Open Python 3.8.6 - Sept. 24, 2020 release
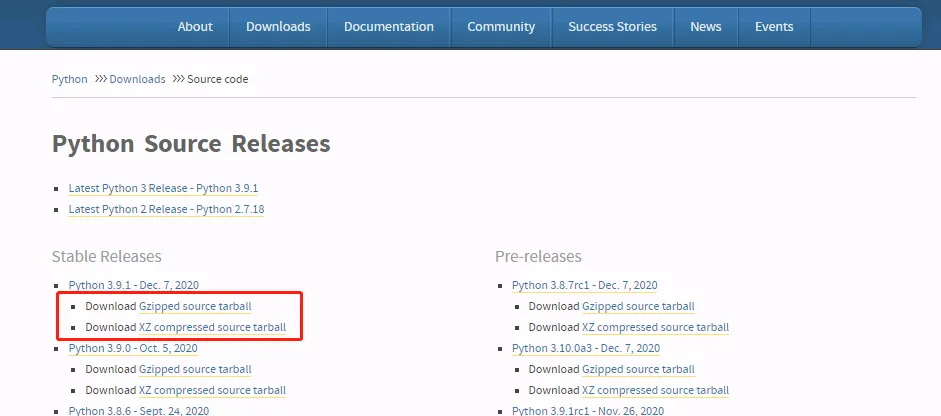 click(x=139, y=411)
